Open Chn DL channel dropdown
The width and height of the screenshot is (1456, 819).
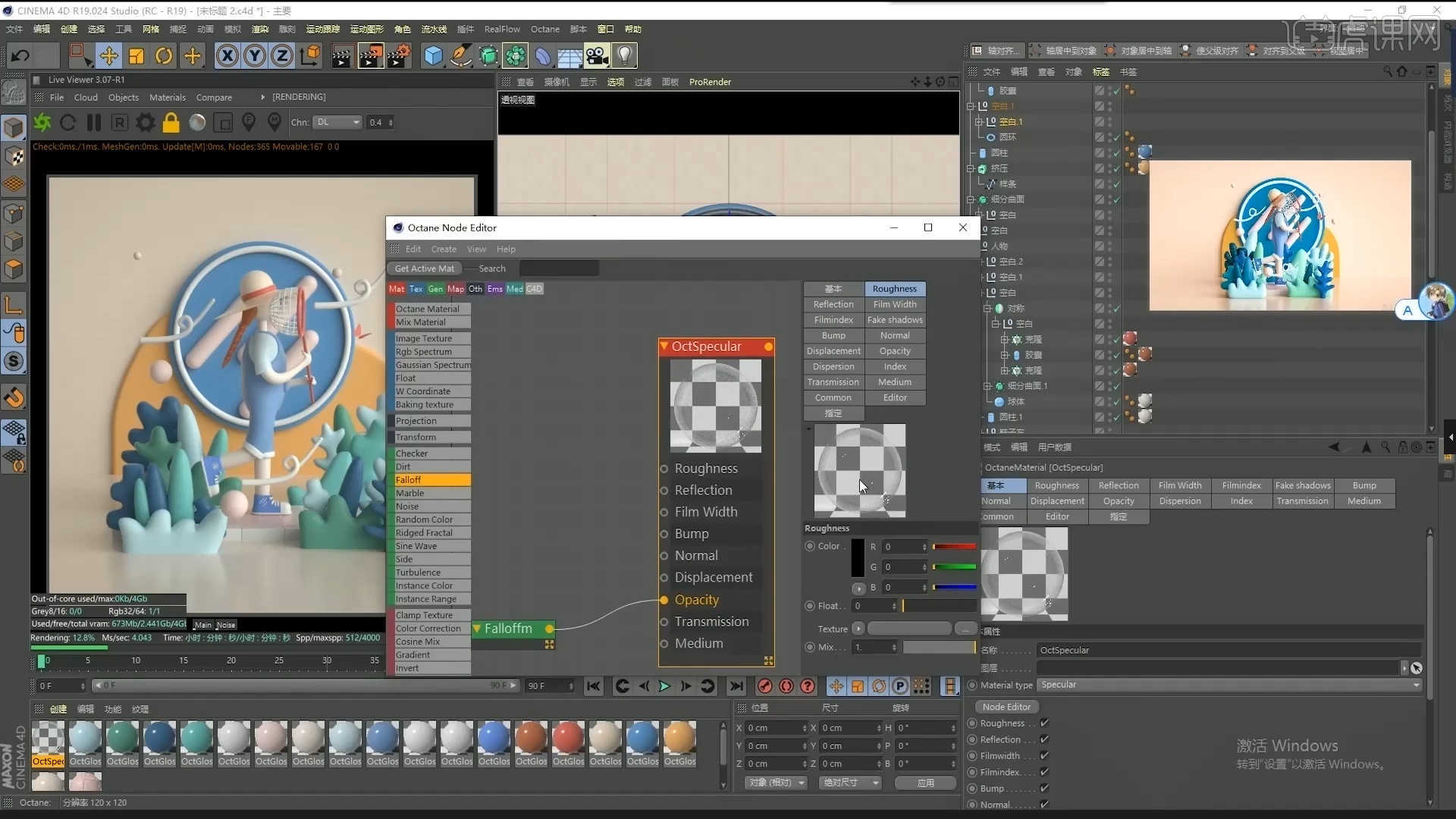[x=337, y=122]
